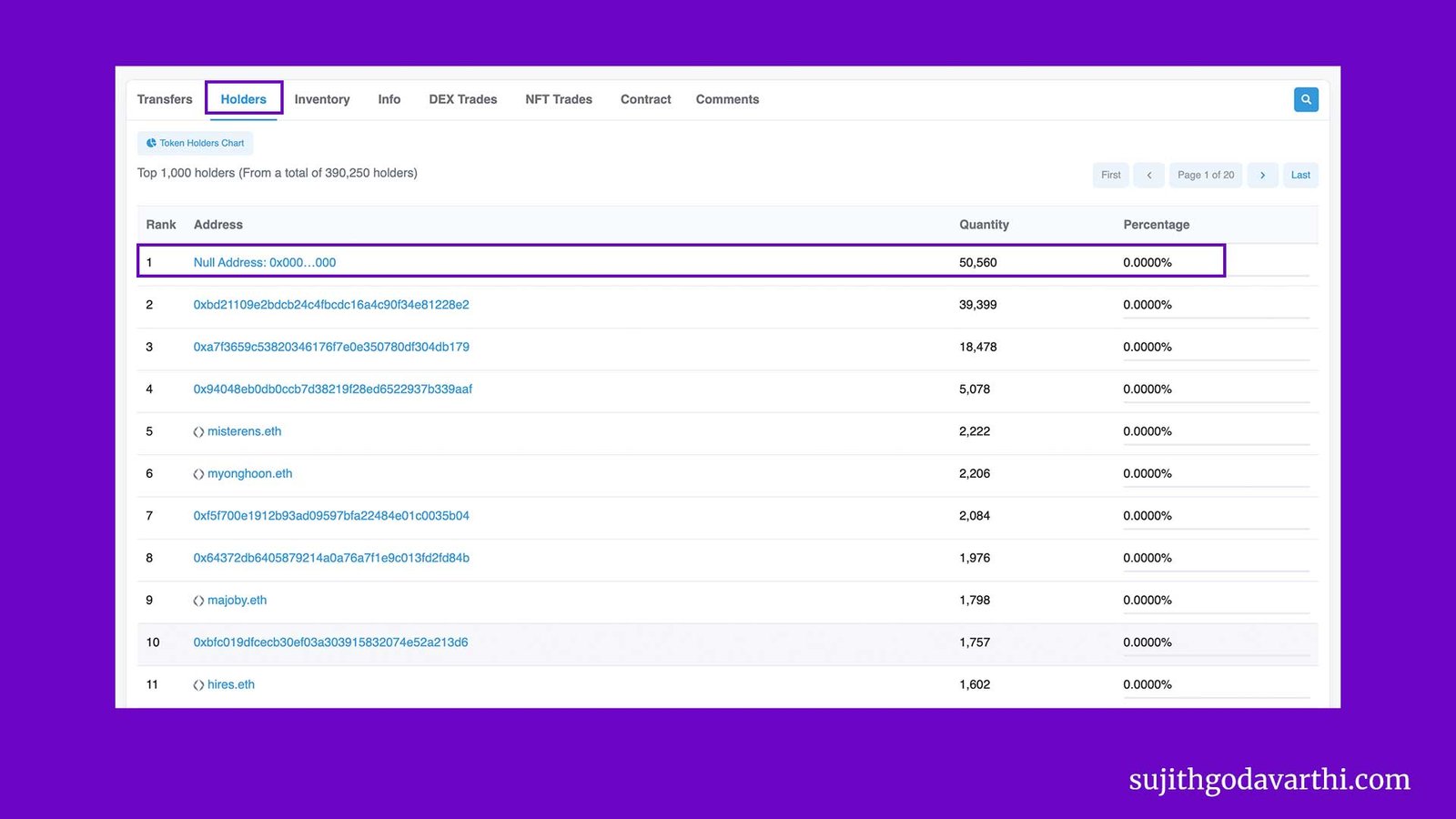Click the pie chart icon on Token Holders Chart
This screenshot has width=1456, height=819.
point(151,143)
